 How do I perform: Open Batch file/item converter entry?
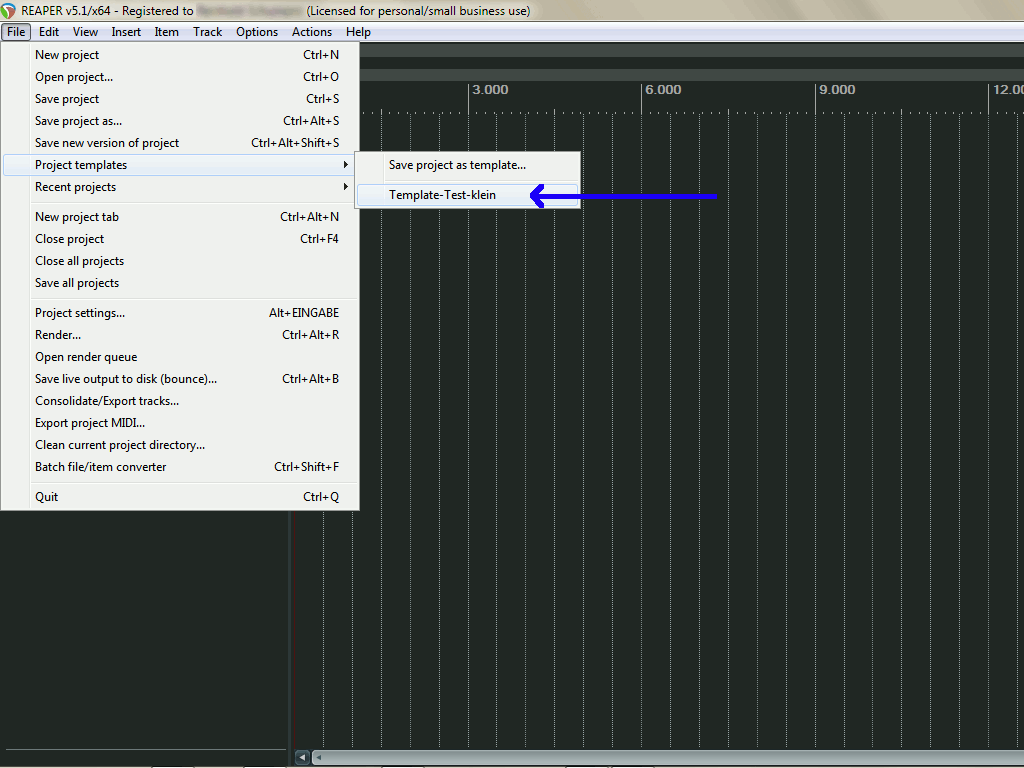point(180,467)
